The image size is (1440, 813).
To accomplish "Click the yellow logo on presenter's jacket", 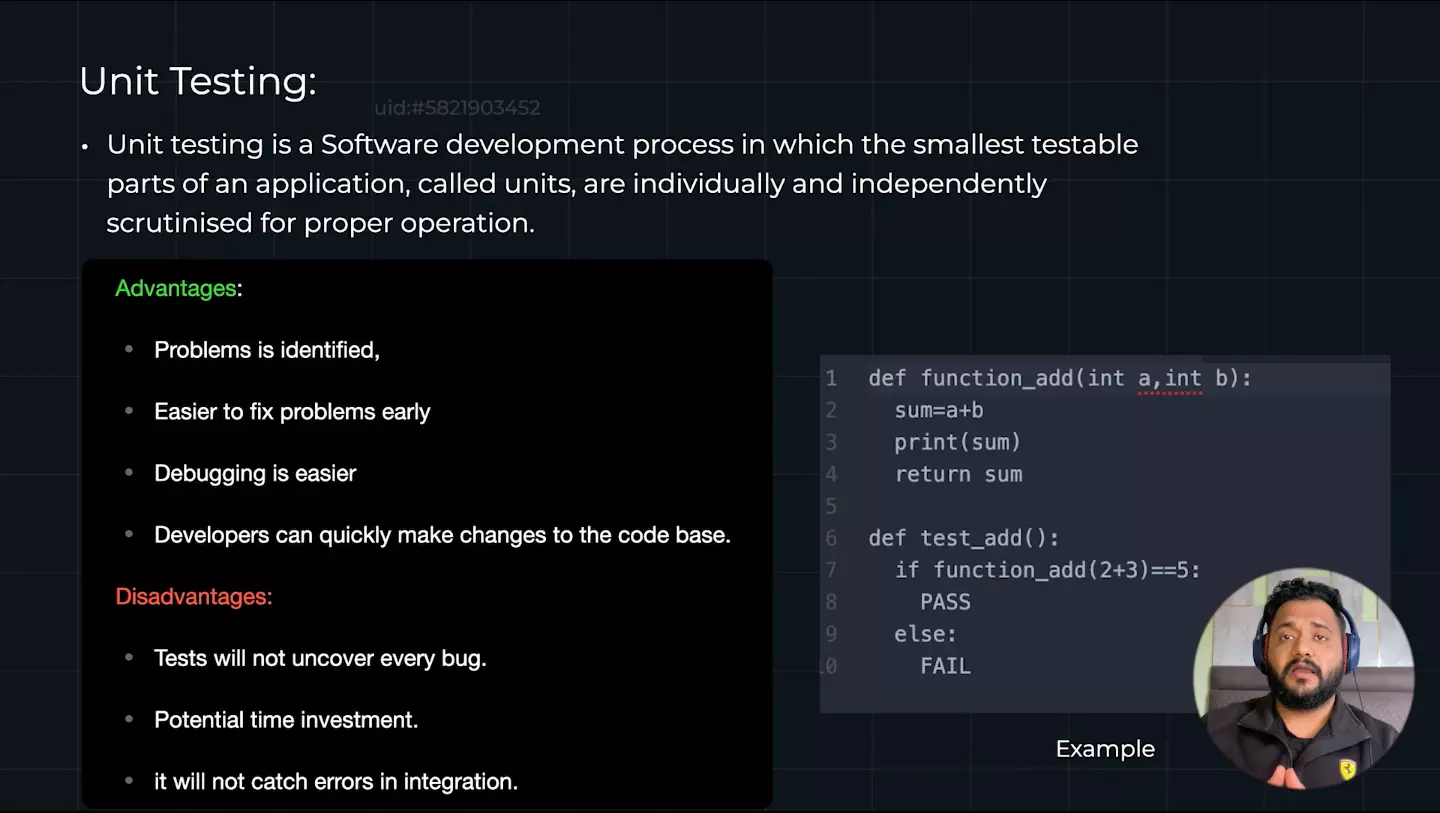I will click(x=1347, y=768).
